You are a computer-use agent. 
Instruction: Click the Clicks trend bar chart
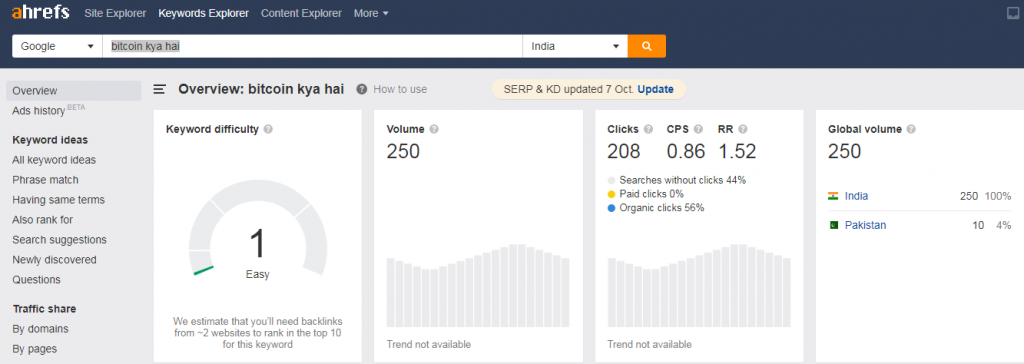(699, 286)
